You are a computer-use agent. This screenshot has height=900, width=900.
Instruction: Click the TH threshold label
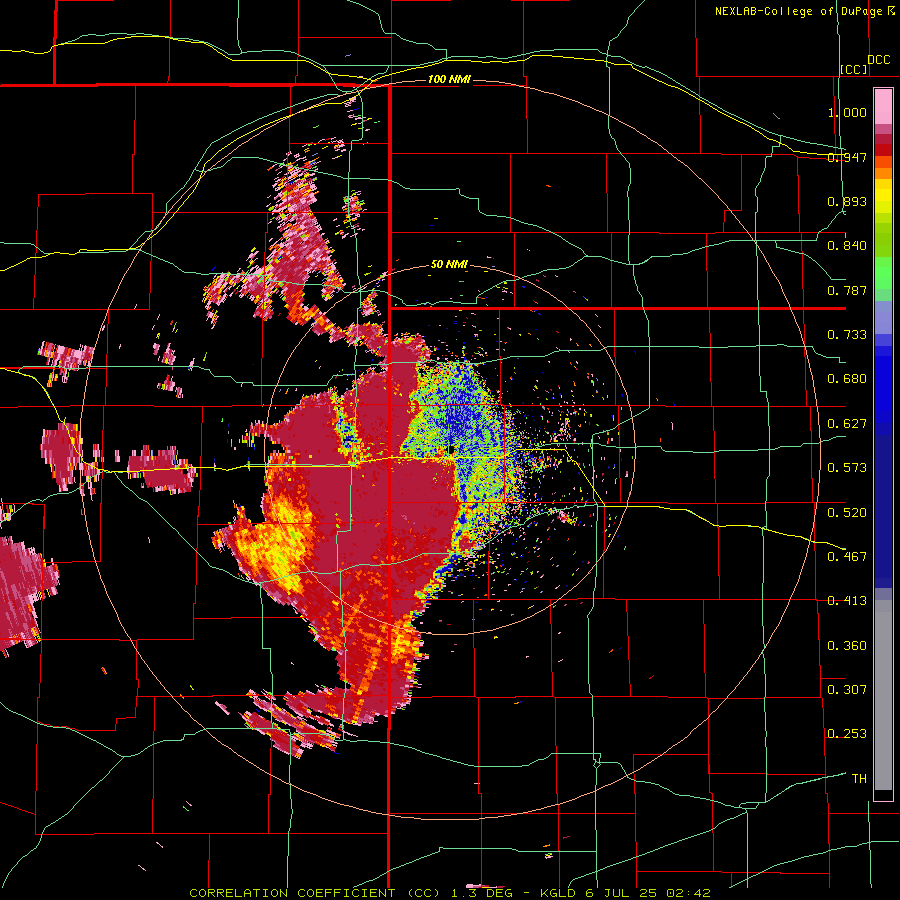pyautogui.click(x=859, y=779)
